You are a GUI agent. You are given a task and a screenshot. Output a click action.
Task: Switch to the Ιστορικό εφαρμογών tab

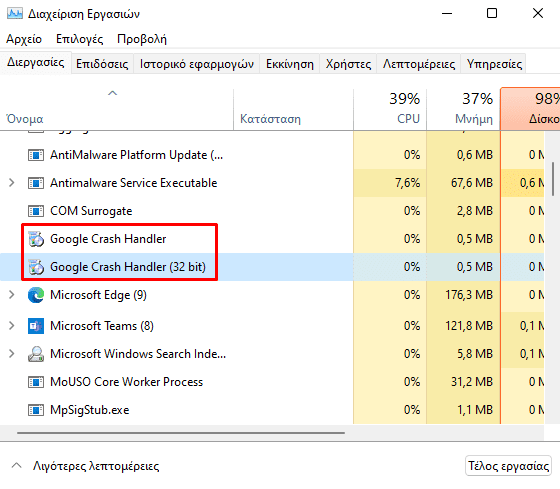197,64
